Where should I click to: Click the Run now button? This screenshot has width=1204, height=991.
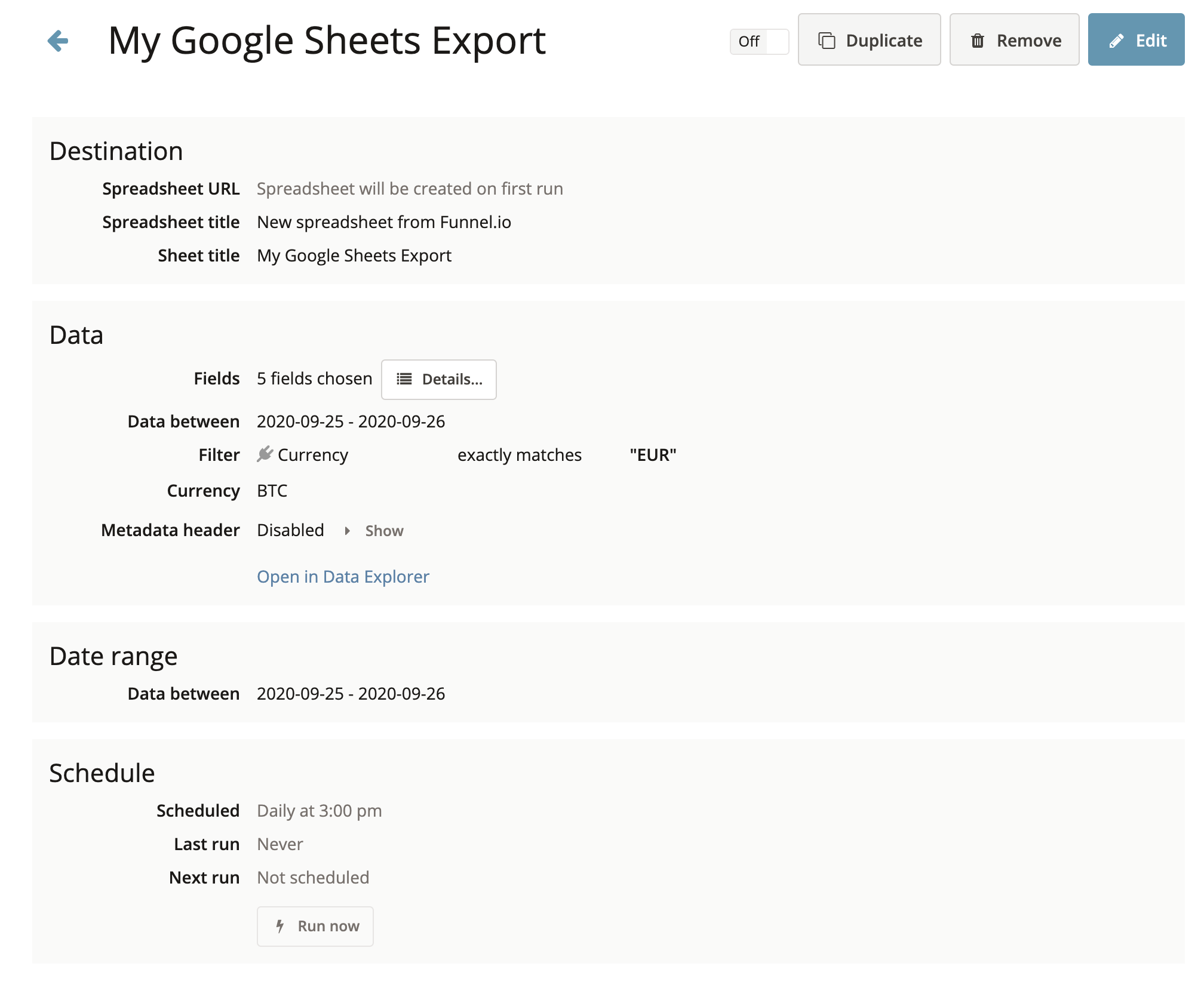[315, 926]
